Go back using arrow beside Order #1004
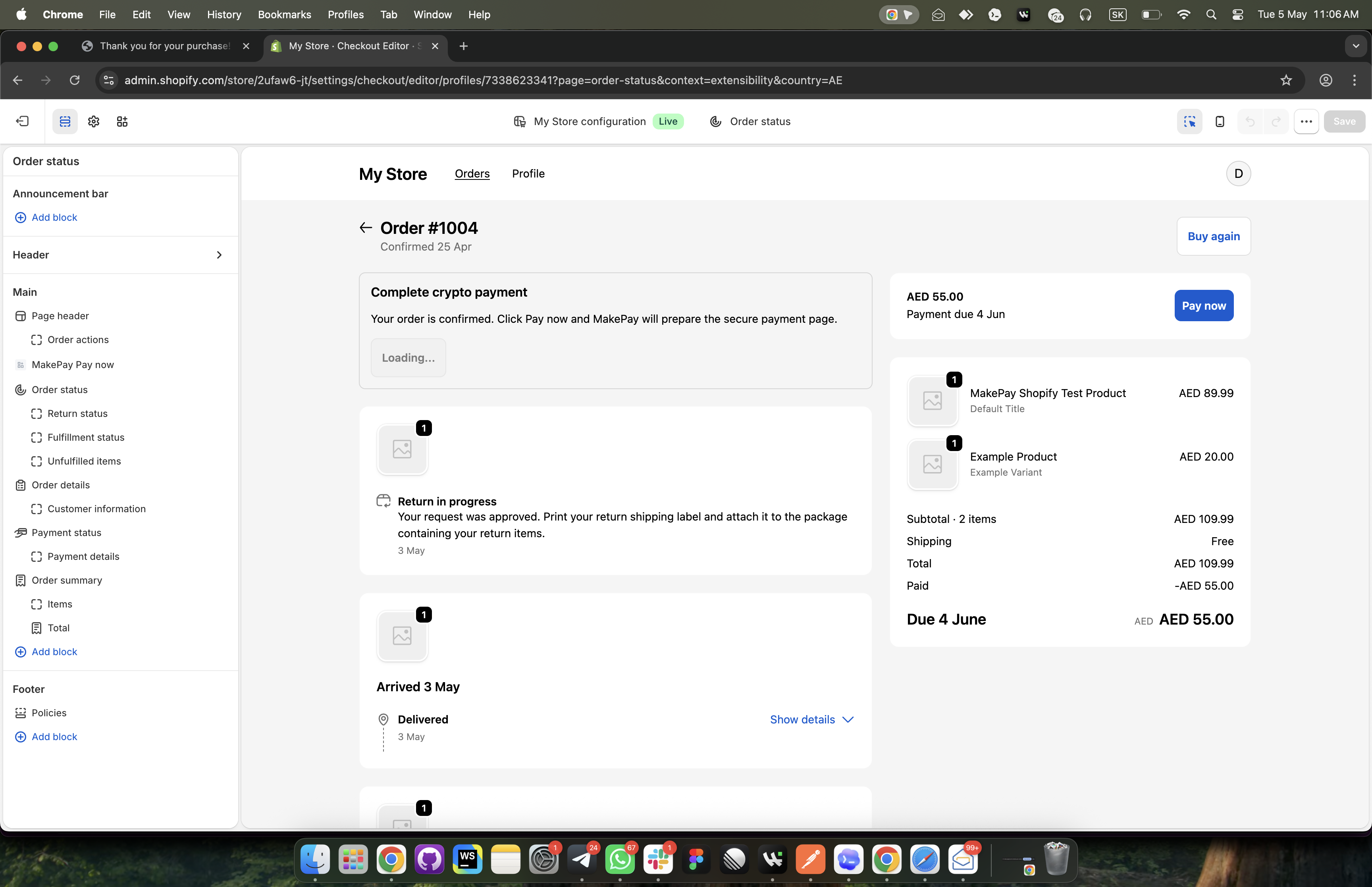The height and width of the screenshot is (887, 1372). pos(366,228)
